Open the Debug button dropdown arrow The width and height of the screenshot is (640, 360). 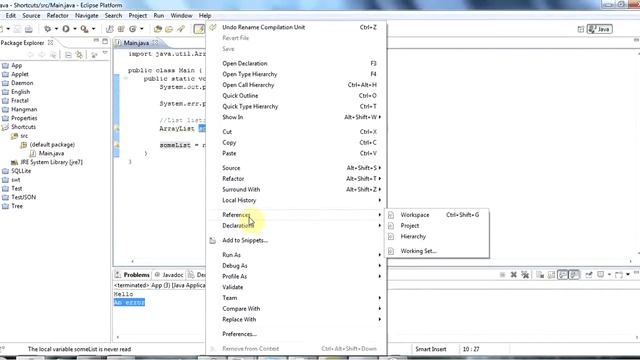[x=56, y=29]
